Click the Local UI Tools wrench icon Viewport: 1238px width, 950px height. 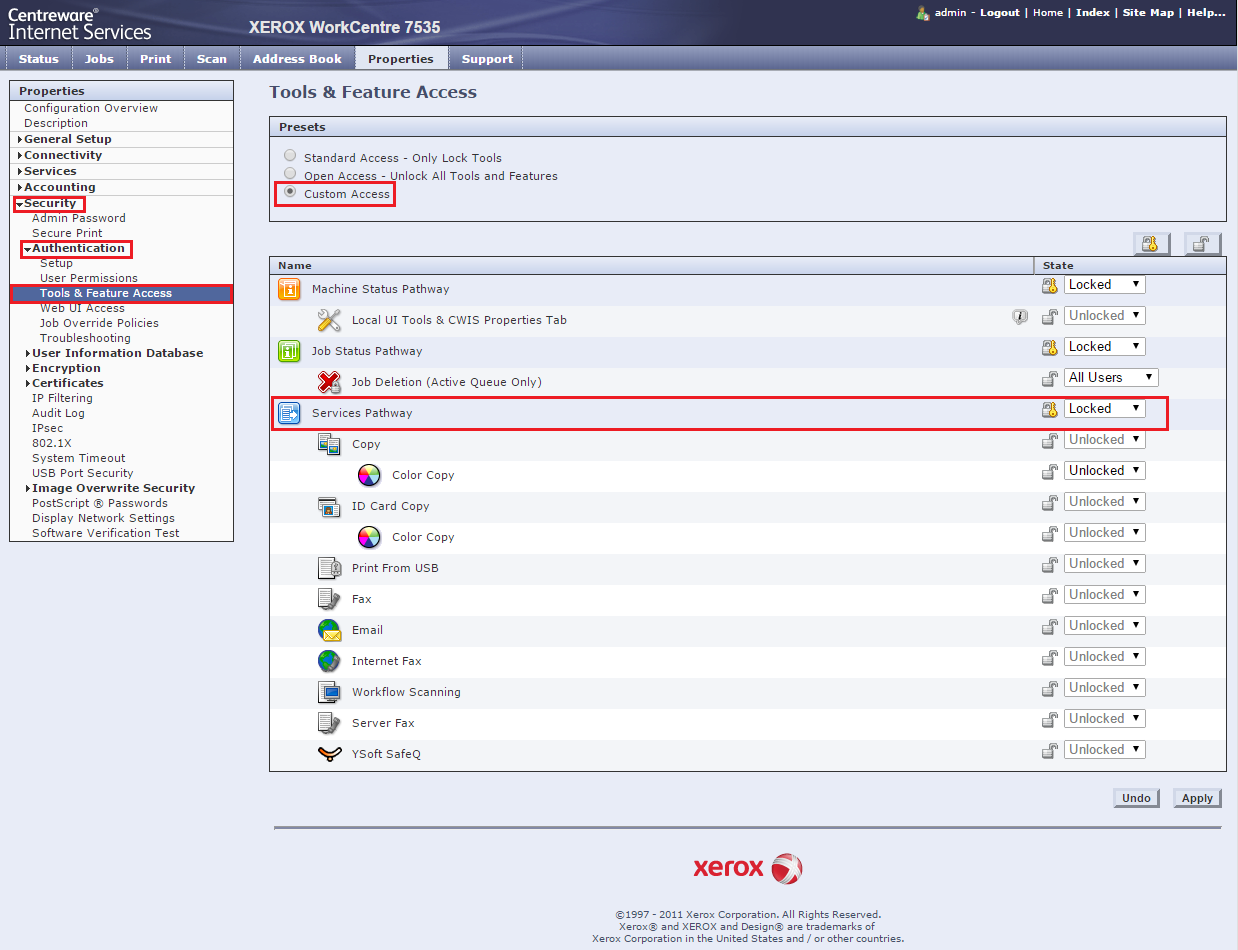329,320
